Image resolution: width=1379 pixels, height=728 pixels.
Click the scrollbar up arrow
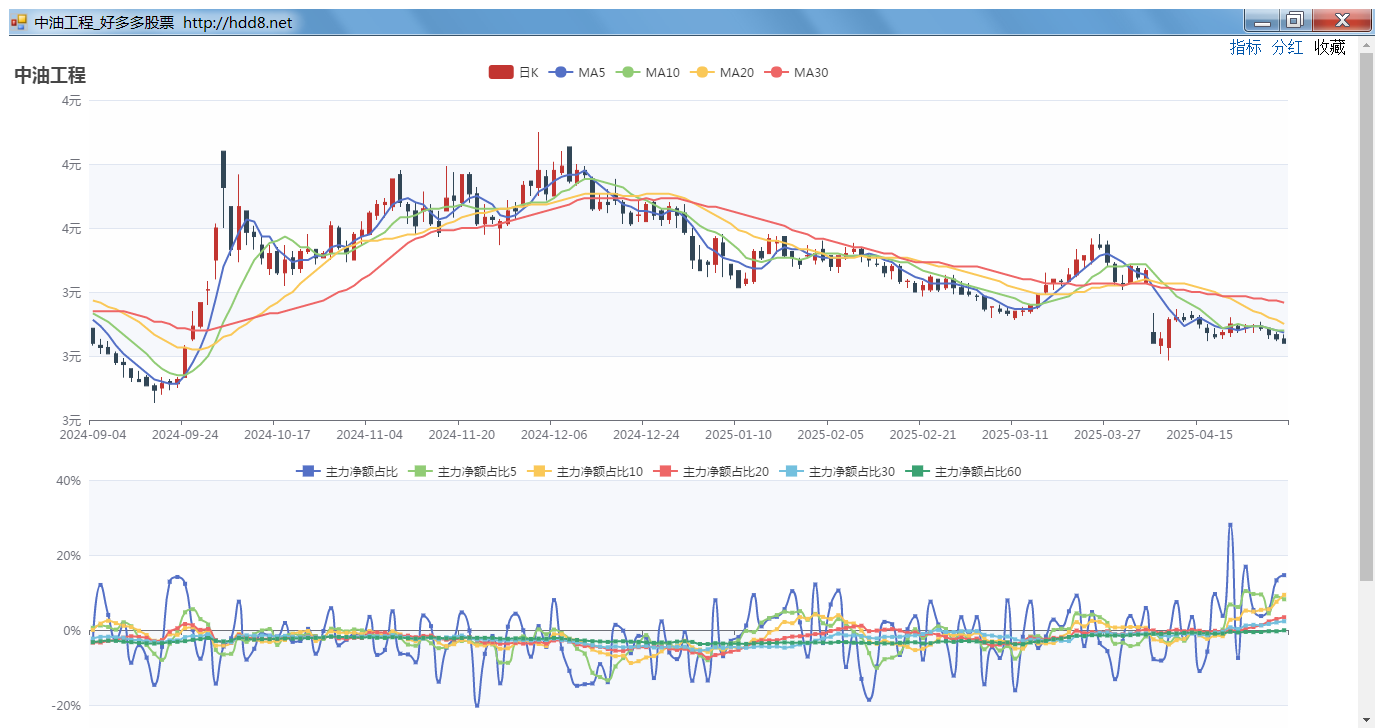coord(1366,45)
